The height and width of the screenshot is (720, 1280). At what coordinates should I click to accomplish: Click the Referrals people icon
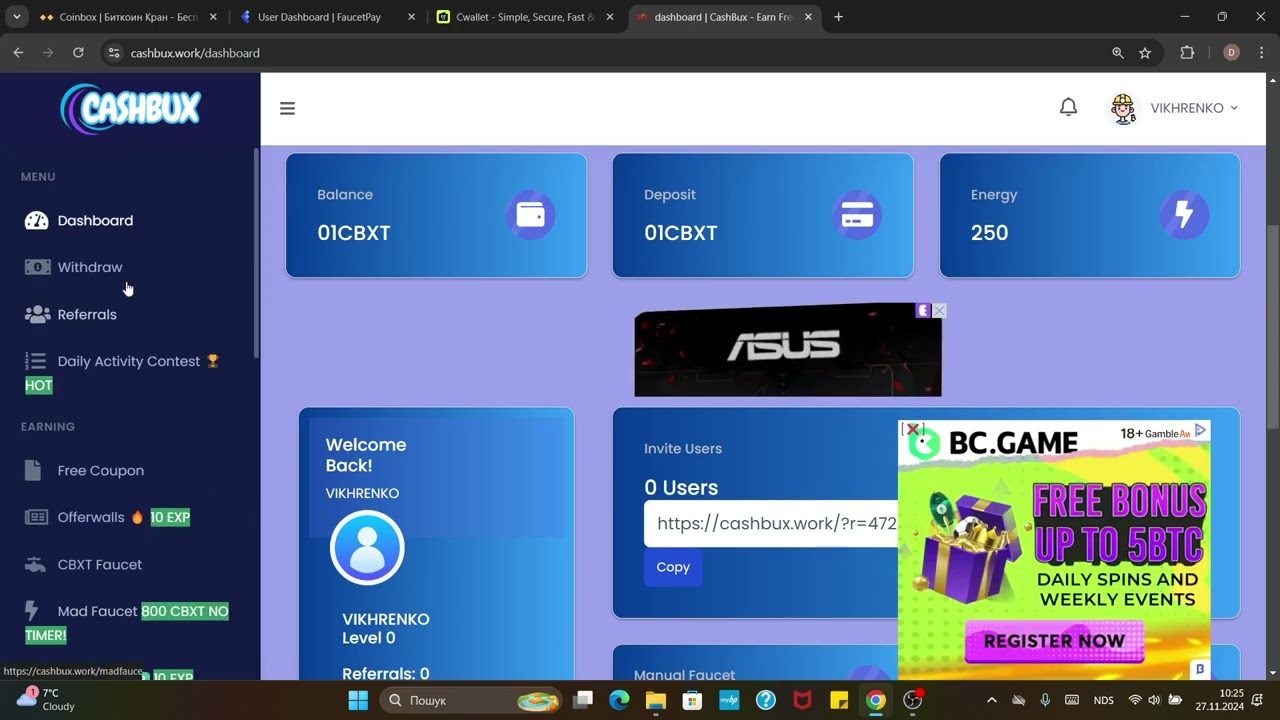pos(37,314)
